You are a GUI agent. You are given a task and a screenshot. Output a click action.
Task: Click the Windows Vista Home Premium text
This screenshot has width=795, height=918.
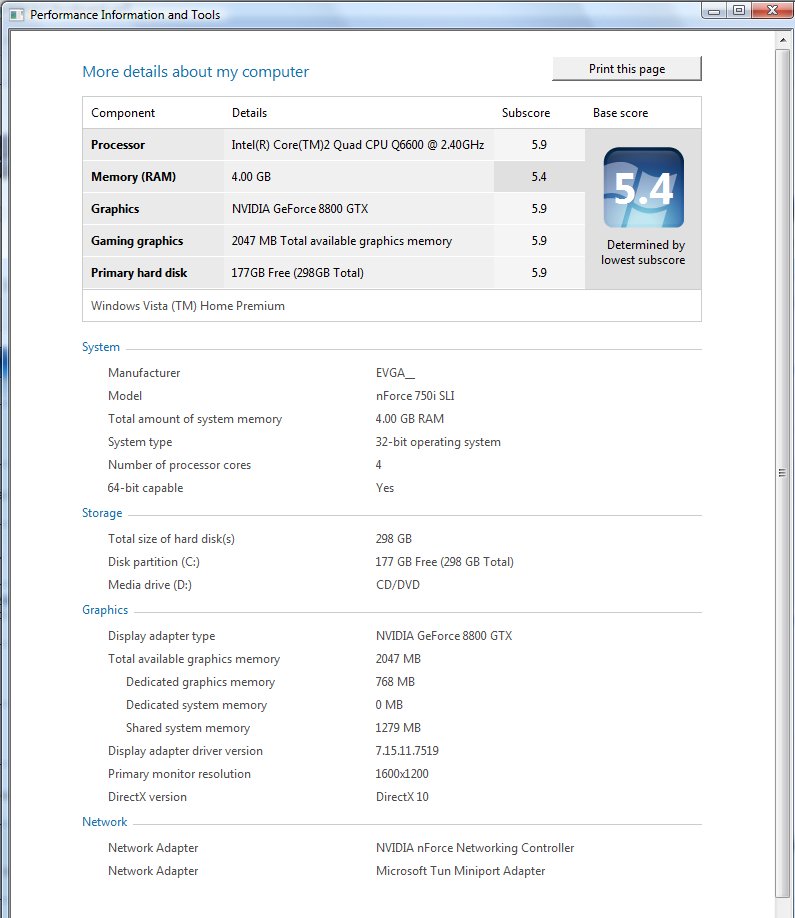[x=188, y=306]
